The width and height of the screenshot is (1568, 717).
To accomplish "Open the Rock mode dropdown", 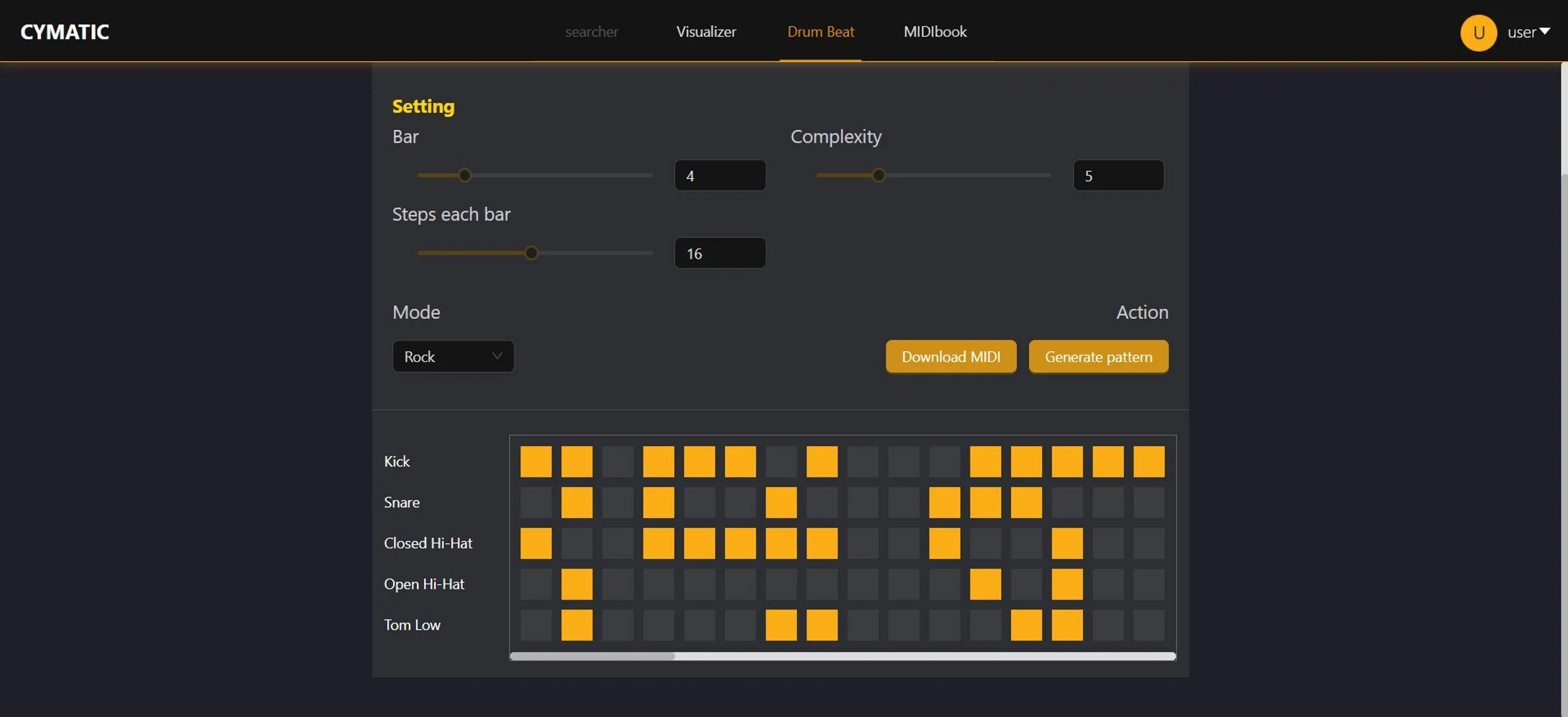I will [x=453, y=357].
